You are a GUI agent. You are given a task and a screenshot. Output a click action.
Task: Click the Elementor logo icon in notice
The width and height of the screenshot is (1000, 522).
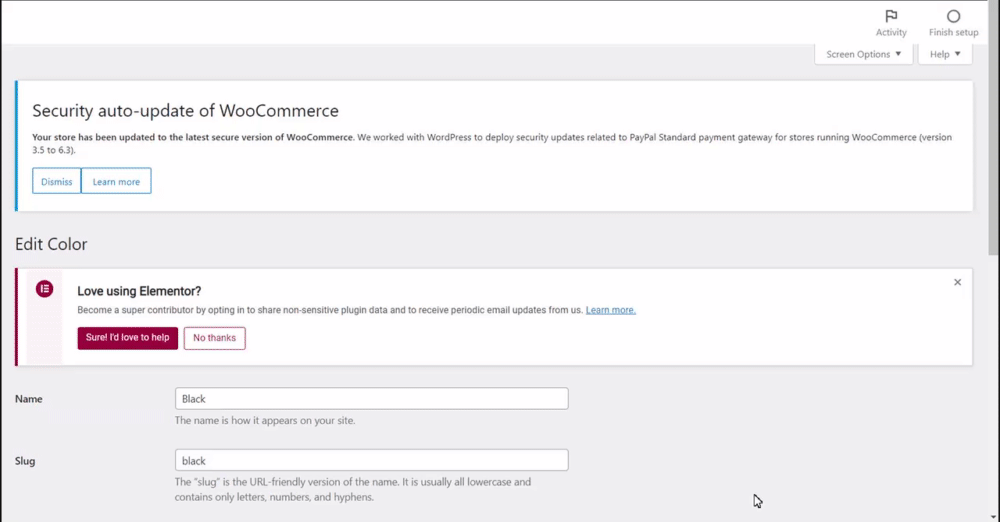point(44,289)
